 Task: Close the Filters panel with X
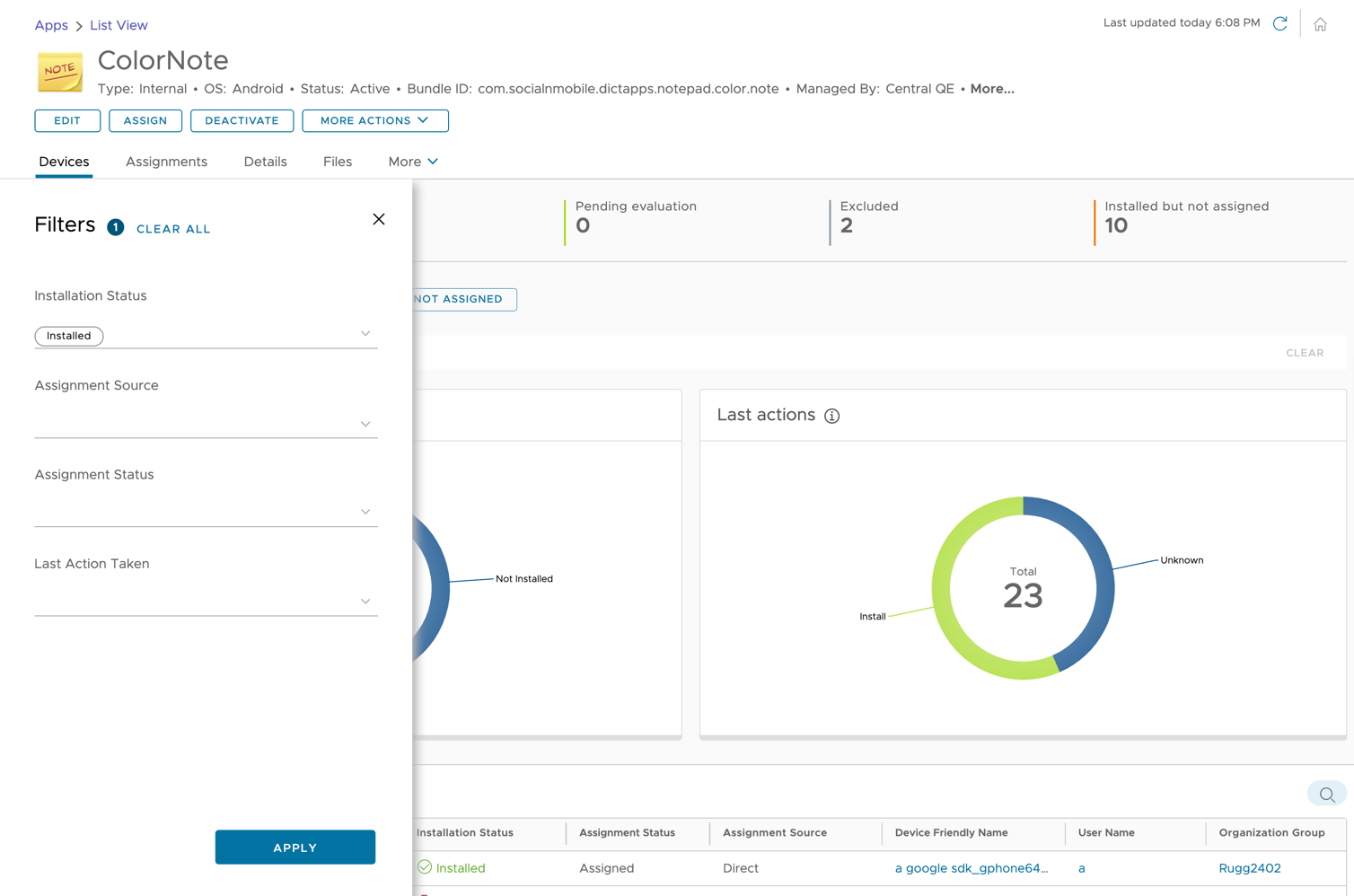pyautogui.click(x=379, y=220)
